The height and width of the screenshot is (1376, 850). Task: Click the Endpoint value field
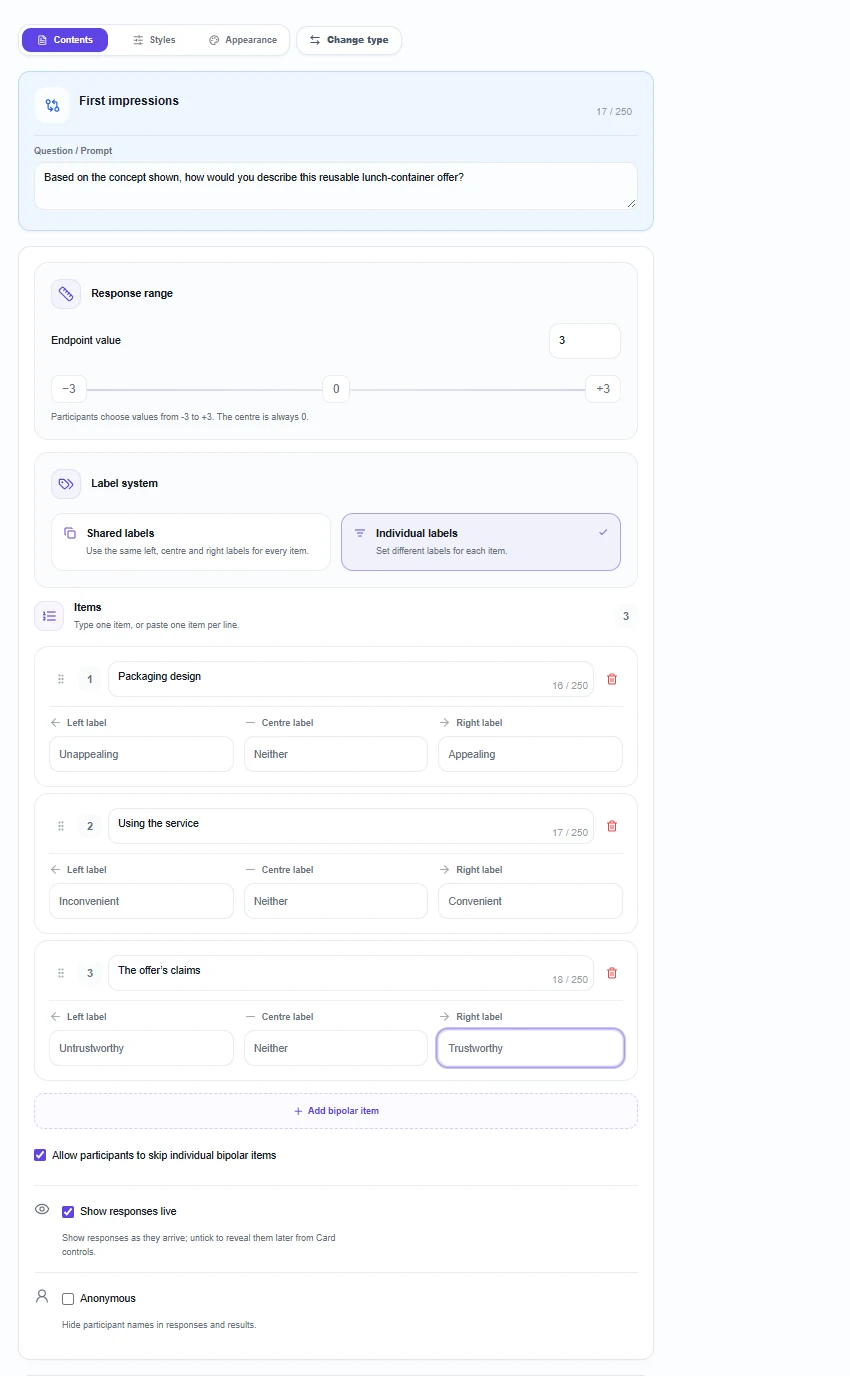pos(585,341)
